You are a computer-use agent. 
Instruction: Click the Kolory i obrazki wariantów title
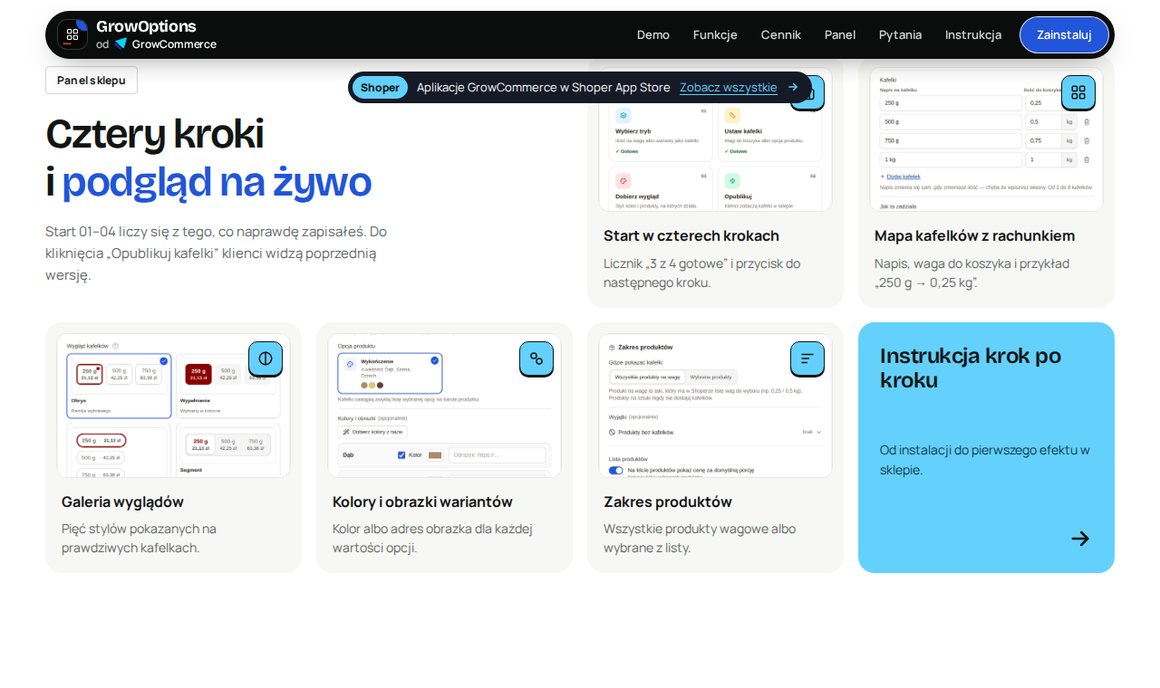[422, 502]
